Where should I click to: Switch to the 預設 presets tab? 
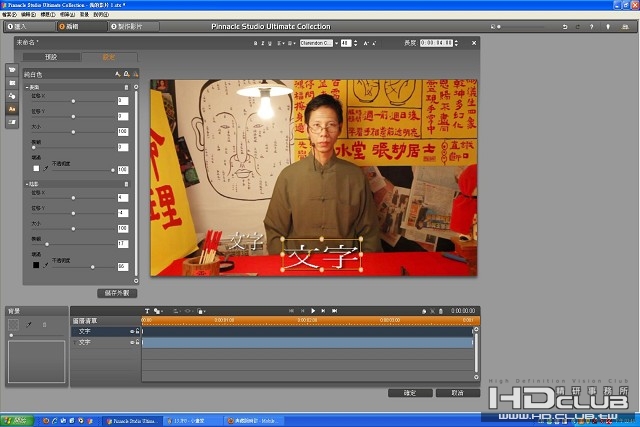tap(51, 57)
